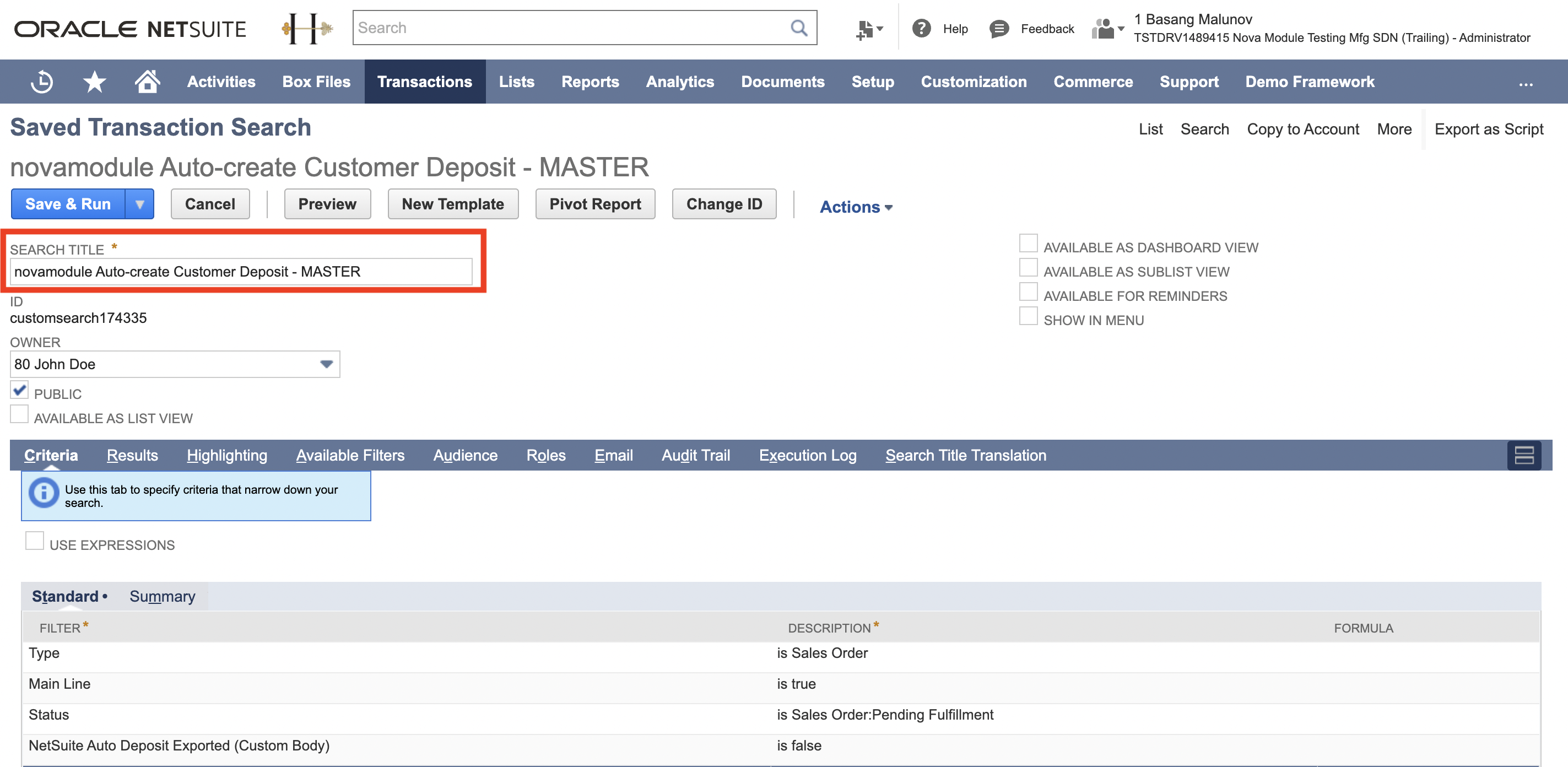Open the Demo Framework menu

[1309, 82]
